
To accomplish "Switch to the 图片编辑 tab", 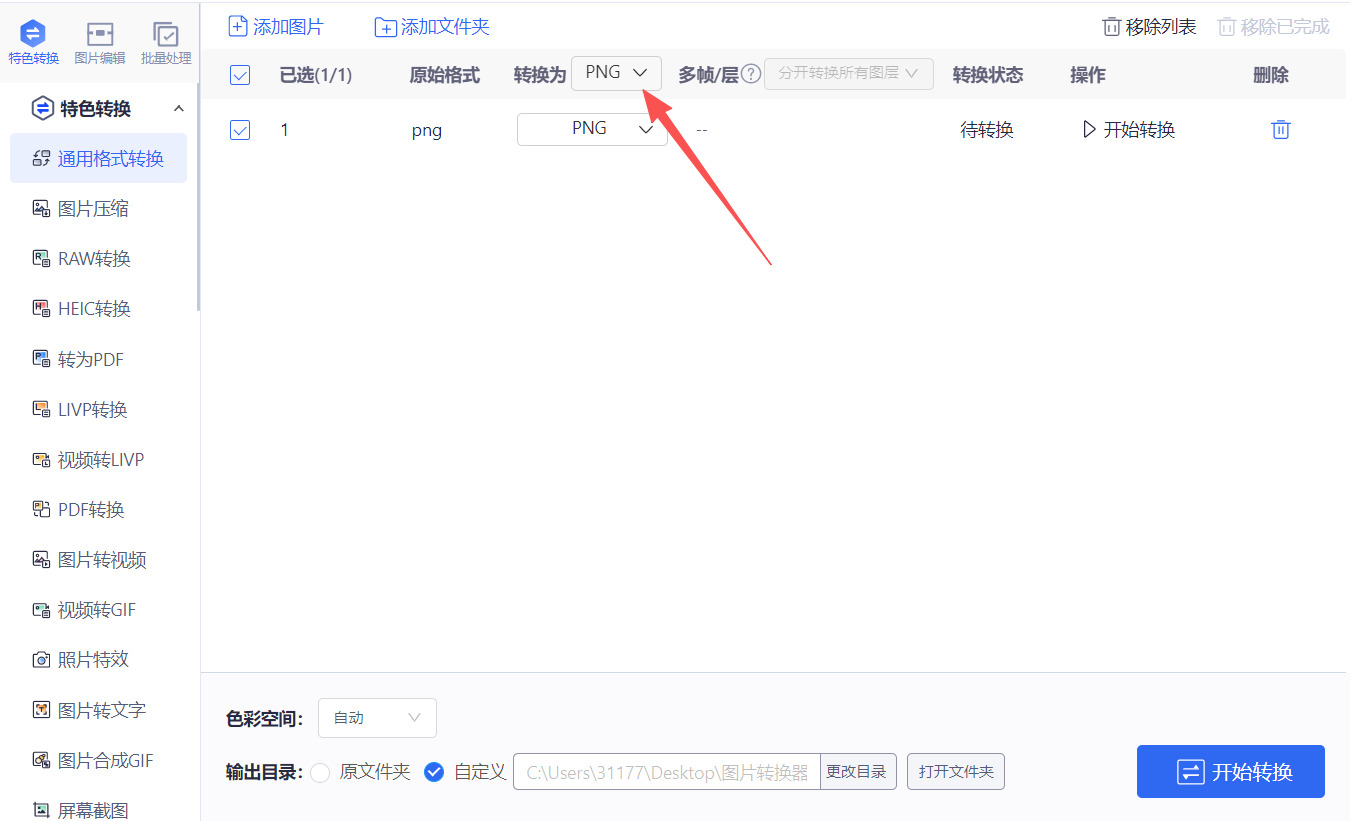I will 100,41.
